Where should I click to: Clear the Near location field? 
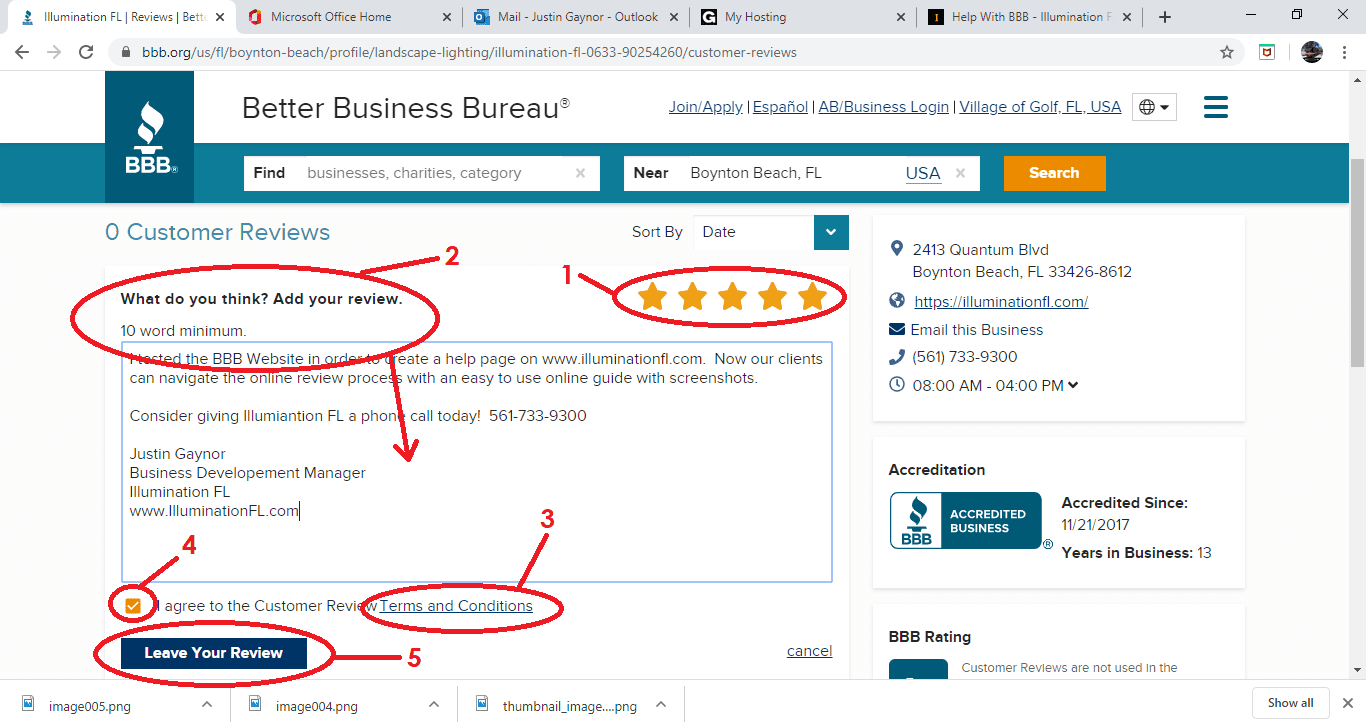click(x=960, y=173)
